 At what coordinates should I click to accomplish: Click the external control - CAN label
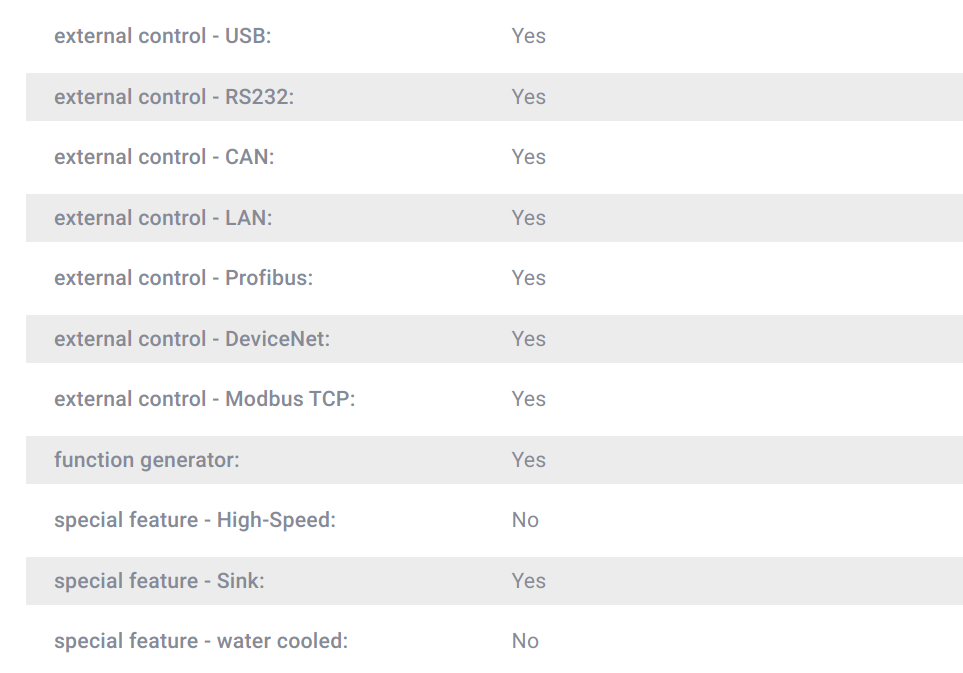164,157
